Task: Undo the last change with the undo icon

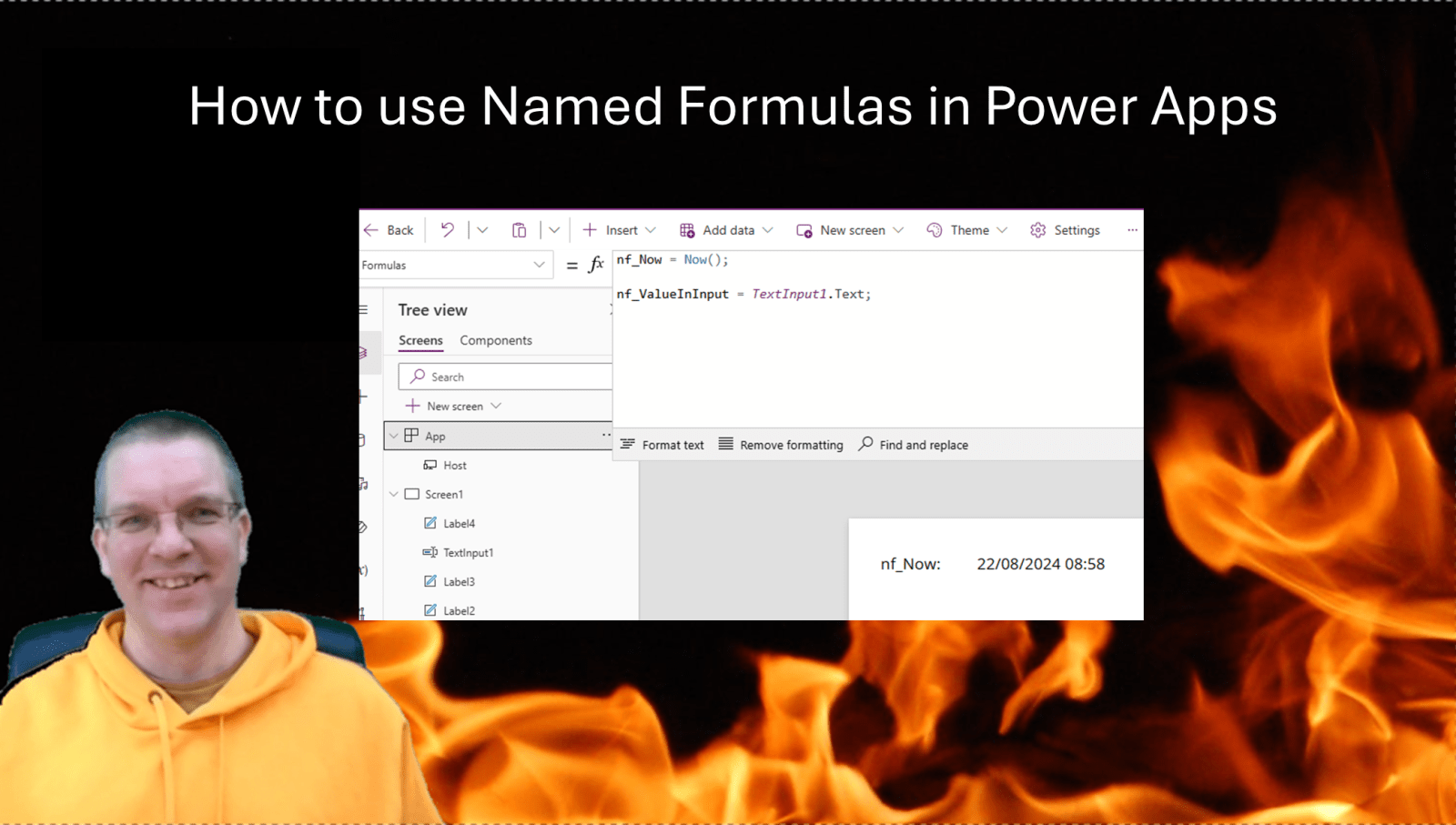Action: coord(446,230)
